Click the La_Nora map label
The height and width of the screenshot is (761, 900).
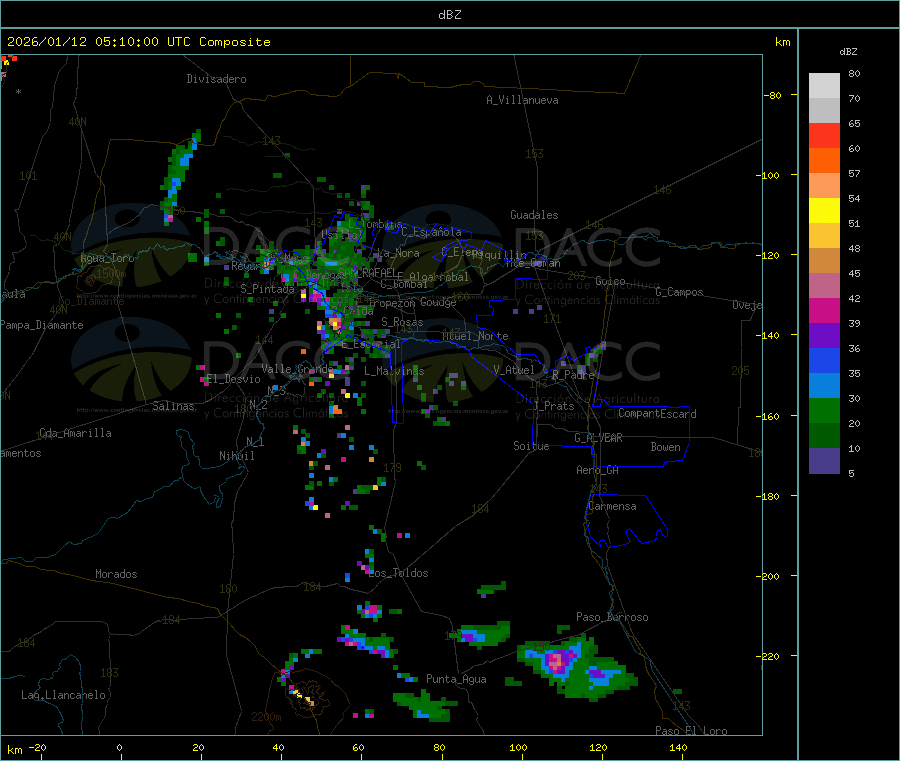[398, 253]
